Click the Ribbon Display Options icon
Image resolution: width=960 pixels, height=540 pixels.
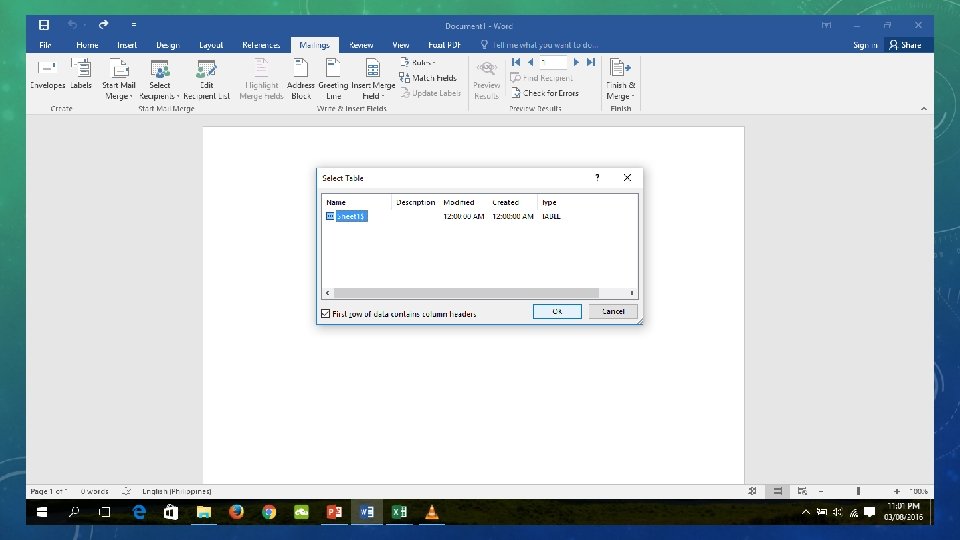click(x=826, y=25)
